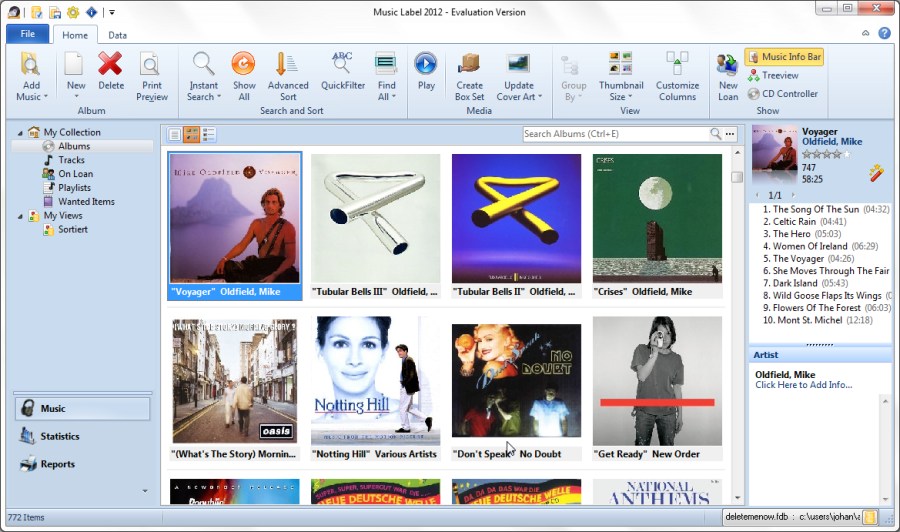Open Quick Access Toolbar customize dropdown
The width and height of the screenshot is (900, 532).
coord(112,12)
